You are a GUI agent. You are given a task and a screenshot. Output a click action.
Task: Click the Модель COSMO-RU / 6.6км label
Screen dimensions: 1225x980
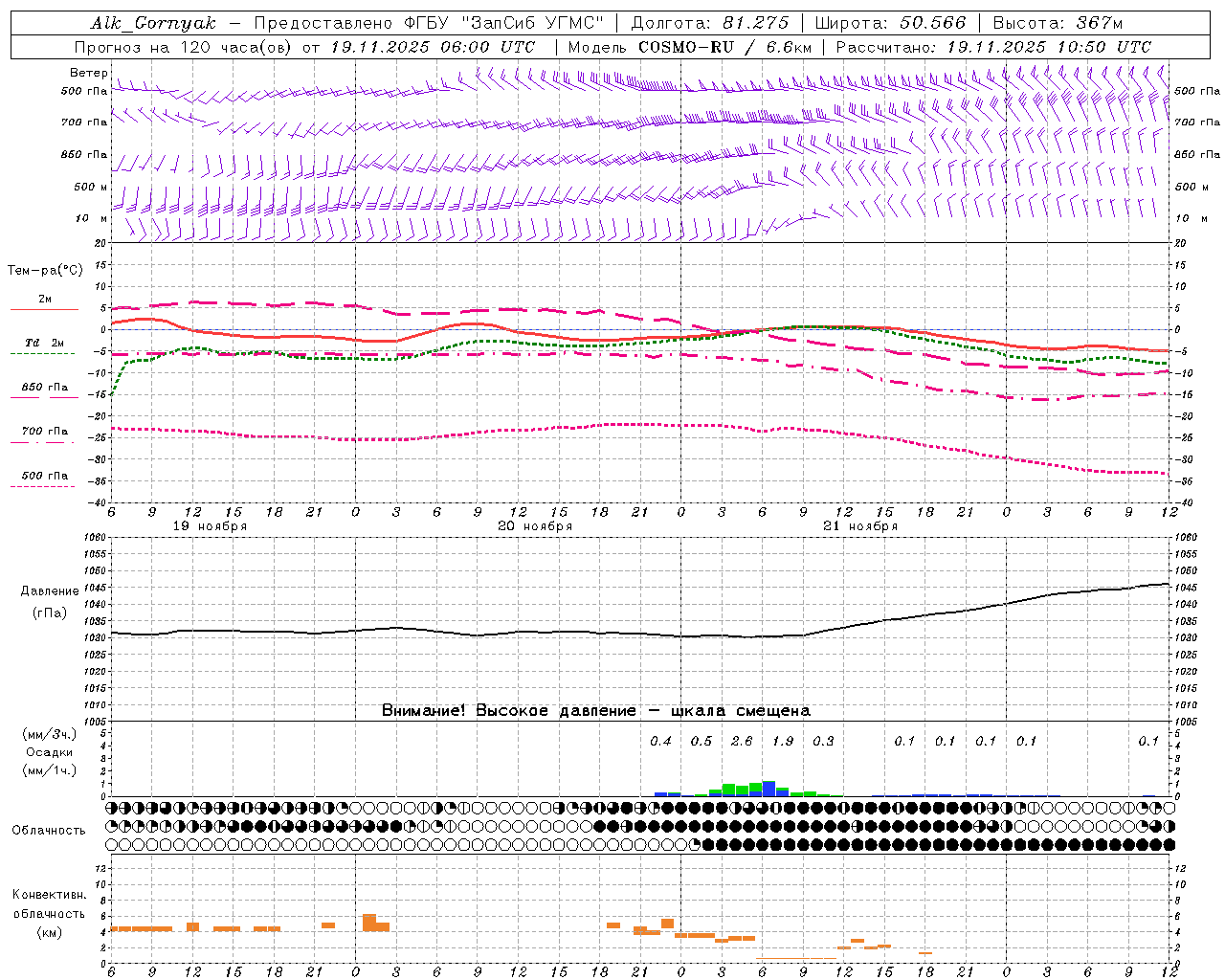click(690, 47)
